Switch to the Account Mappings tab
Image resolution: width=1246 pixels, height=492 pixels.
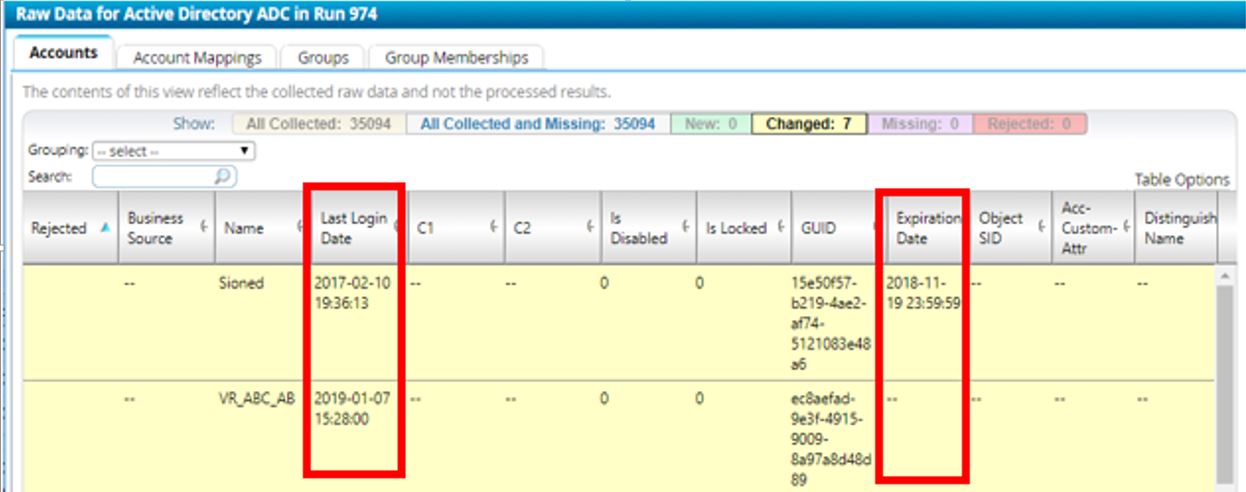point(197,58)
